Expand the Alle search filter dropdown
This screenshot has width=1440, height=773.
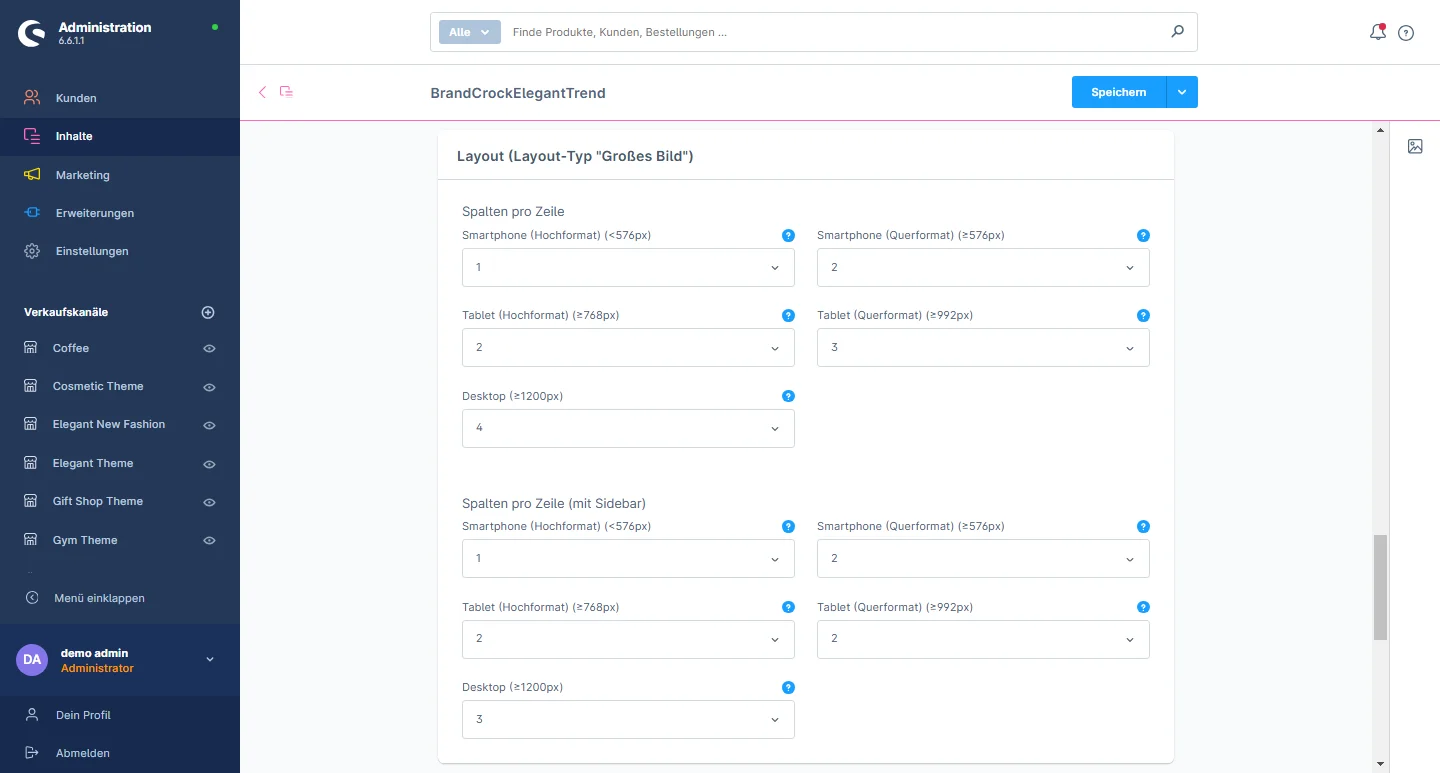pos(469,32)
